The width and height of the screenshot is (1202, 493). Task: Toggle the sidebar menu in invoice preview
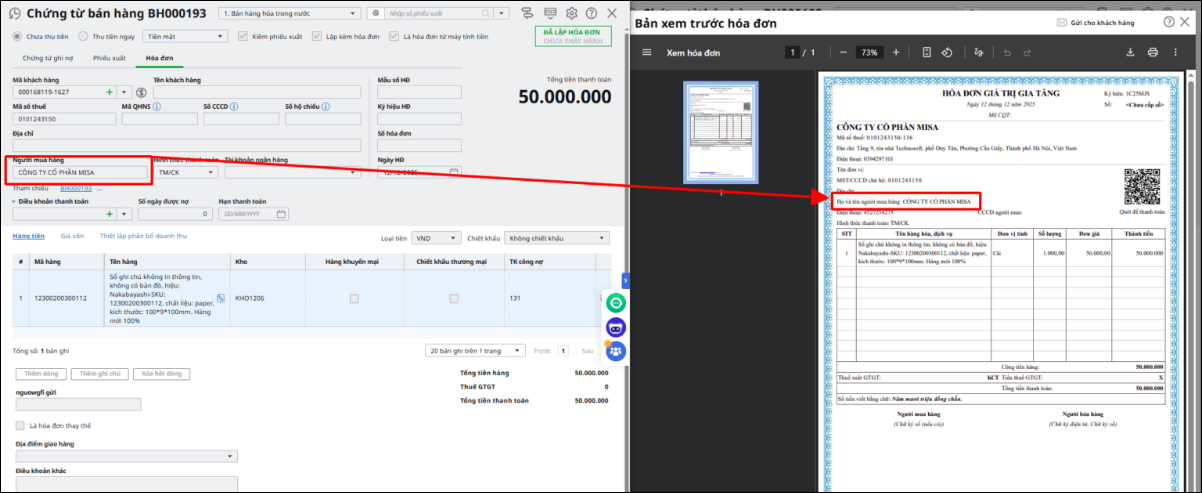pos(646,52)
